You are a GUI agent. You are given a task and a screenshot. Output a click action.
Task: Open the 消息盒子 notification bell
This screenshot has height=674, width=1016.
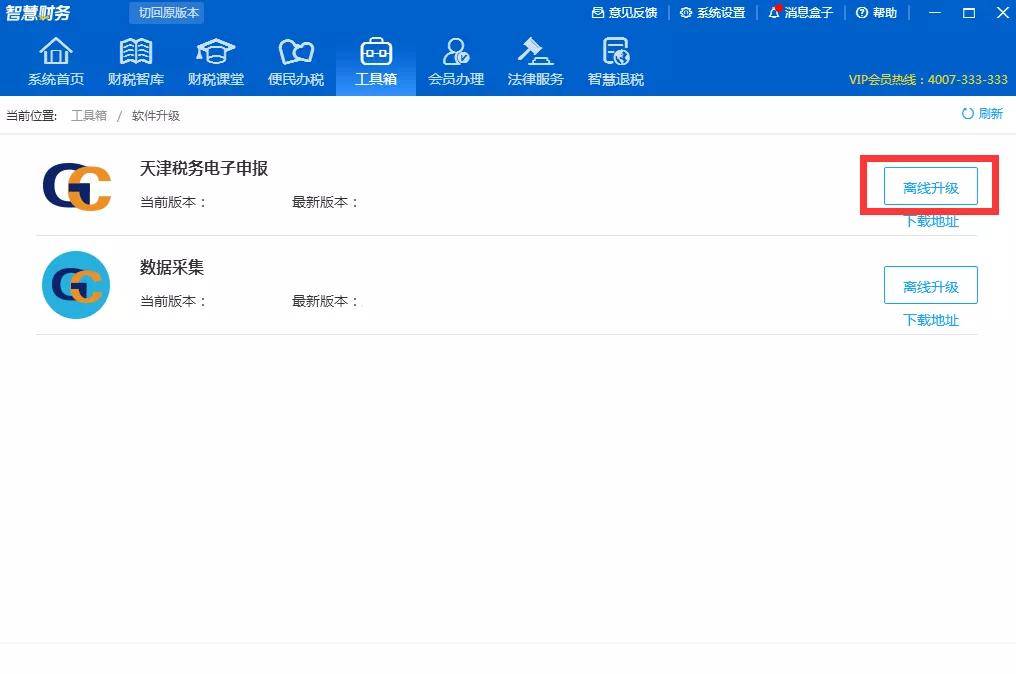pyautogui.click(x=800, y=13)
